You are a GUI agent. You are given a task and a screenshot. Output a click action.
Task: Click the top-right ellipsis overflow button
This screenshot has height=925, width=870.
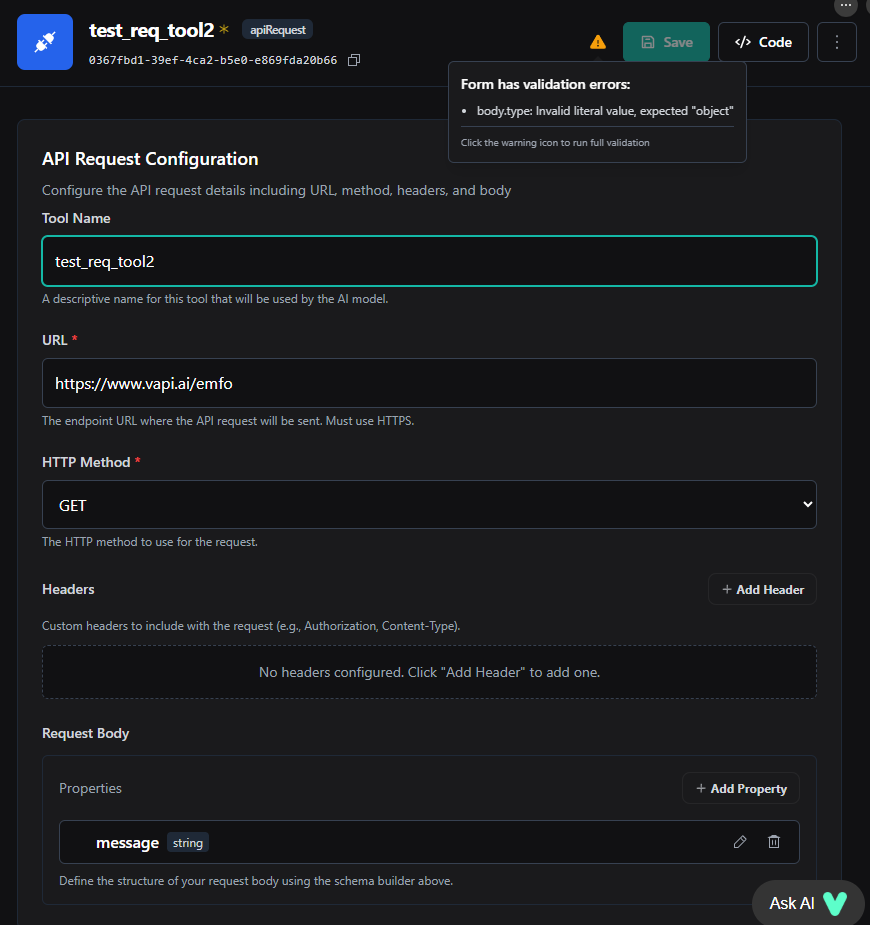point(846,6)
